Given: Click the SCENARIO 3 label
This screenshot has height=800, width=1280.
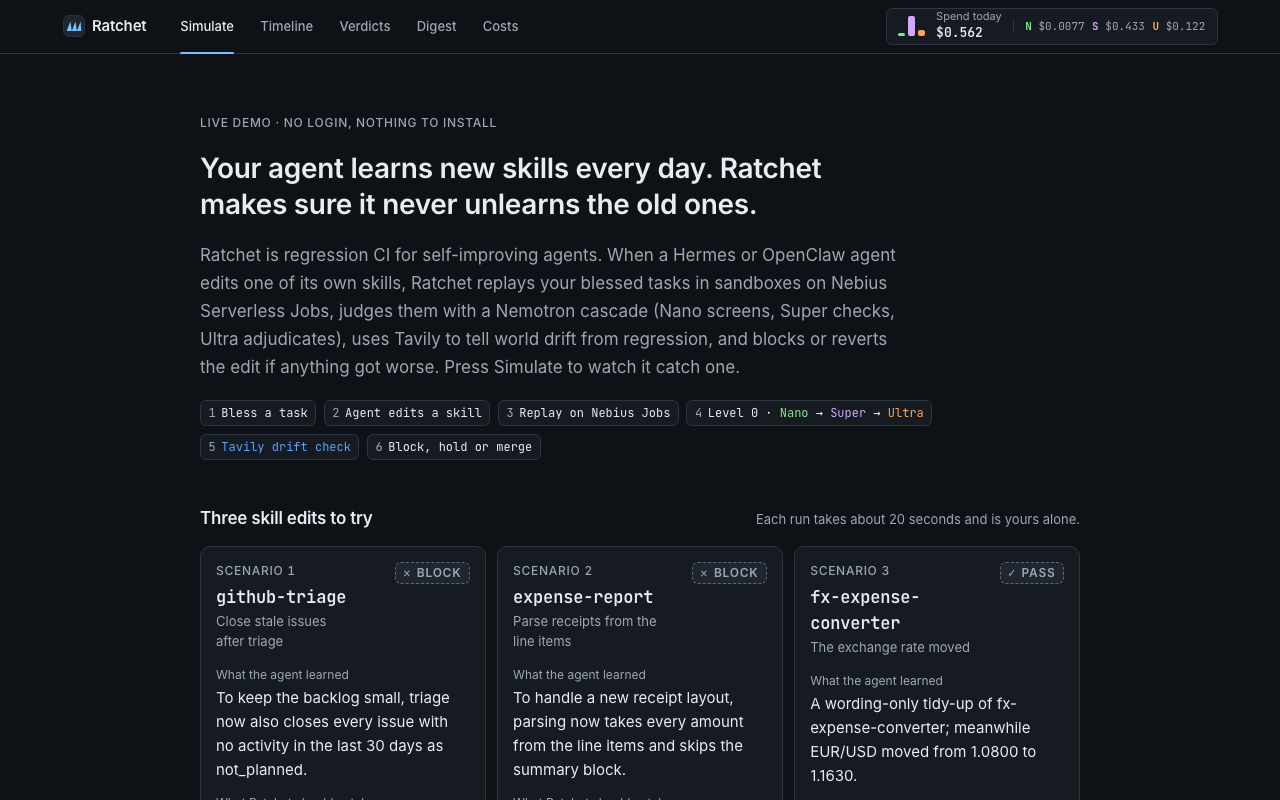Looking at the screenshot, I should tap(850, 571).
